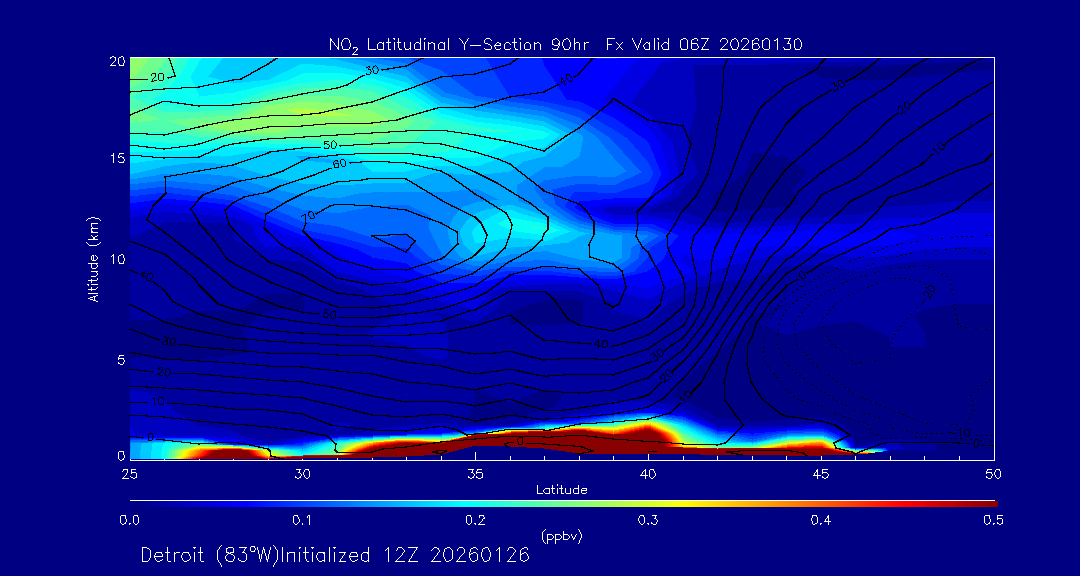Image resolution: width=1080 pixels, height=576 pixels.
Task: Click the color scale label 0.0
Action: (x=129, y=521)
